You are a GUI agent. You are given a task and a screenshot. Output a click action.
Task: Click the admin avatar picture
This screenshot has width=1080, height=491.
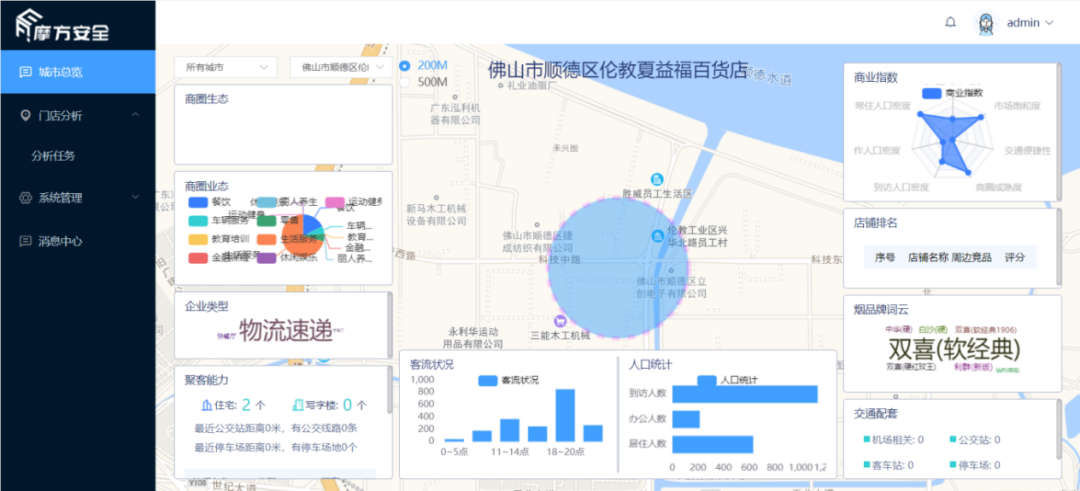986,23
